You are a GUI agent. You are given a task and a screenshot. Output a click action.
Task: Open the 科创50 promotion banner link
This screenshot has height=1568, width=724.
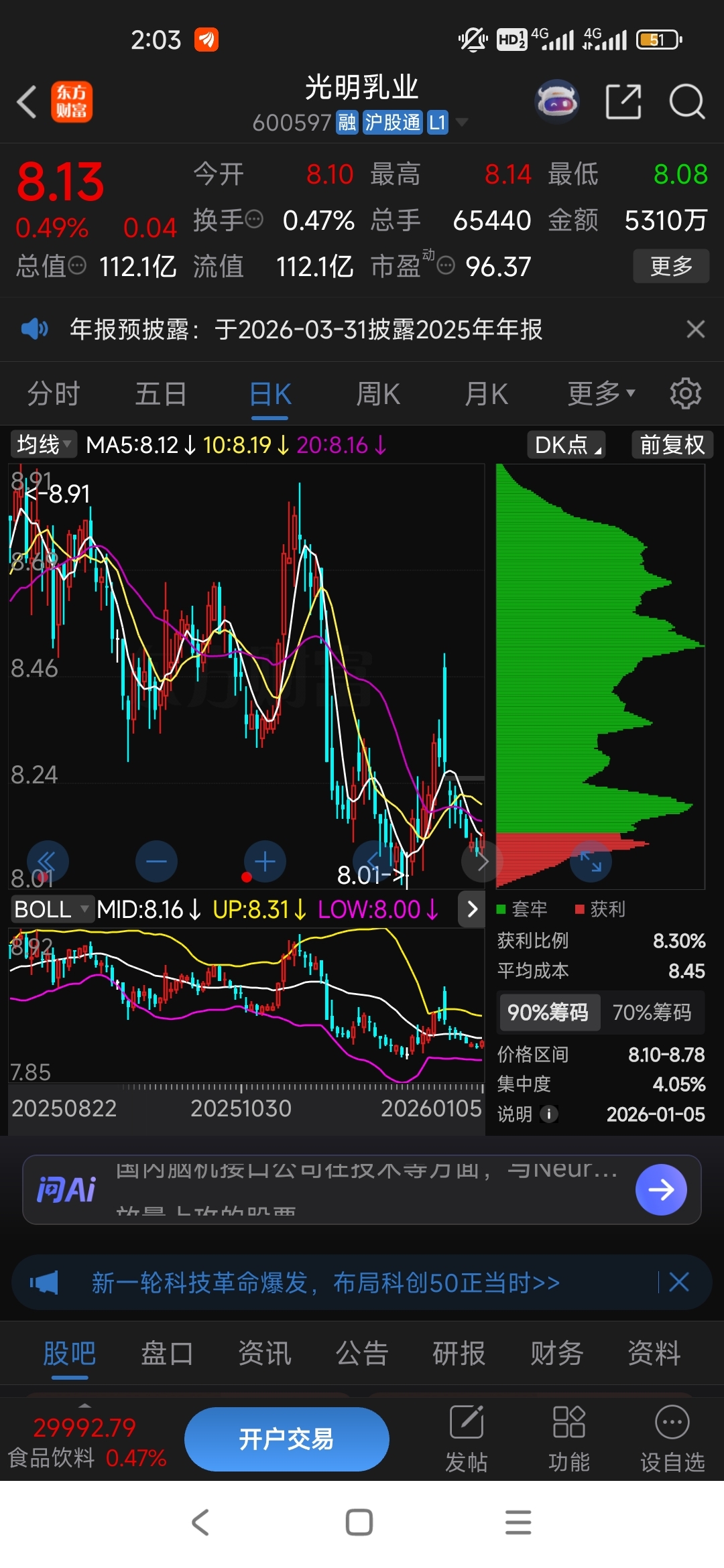(x=326, y=1283)
